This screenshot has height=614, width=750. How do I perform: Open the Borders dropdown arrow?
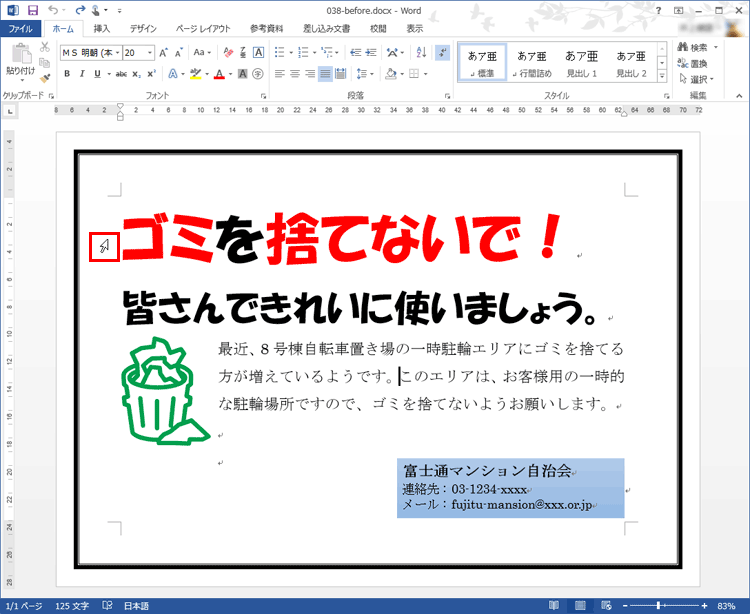coord(425,74)
